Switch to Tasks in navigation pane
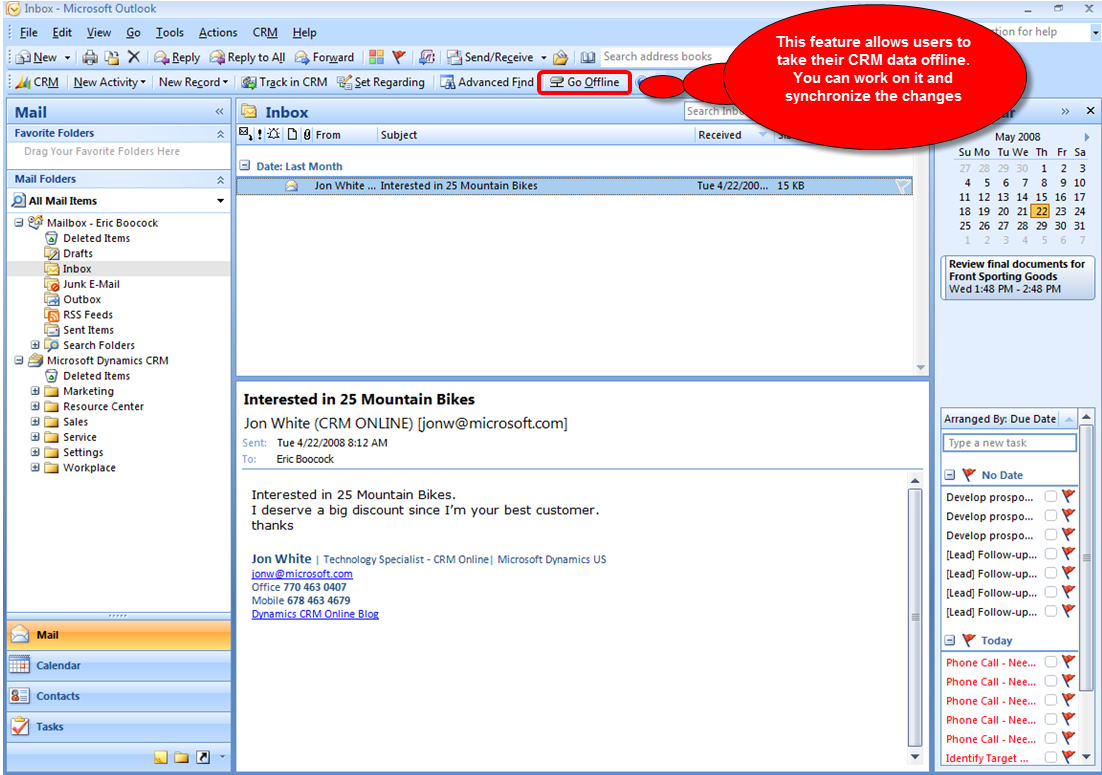Image resolution: width=1102 pixels, height=775 pixels. [119, 727]
